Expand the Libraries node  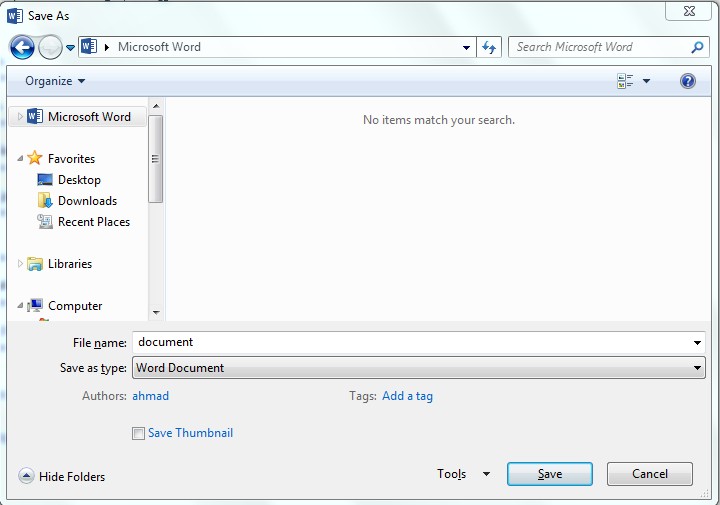click(20, 264)
